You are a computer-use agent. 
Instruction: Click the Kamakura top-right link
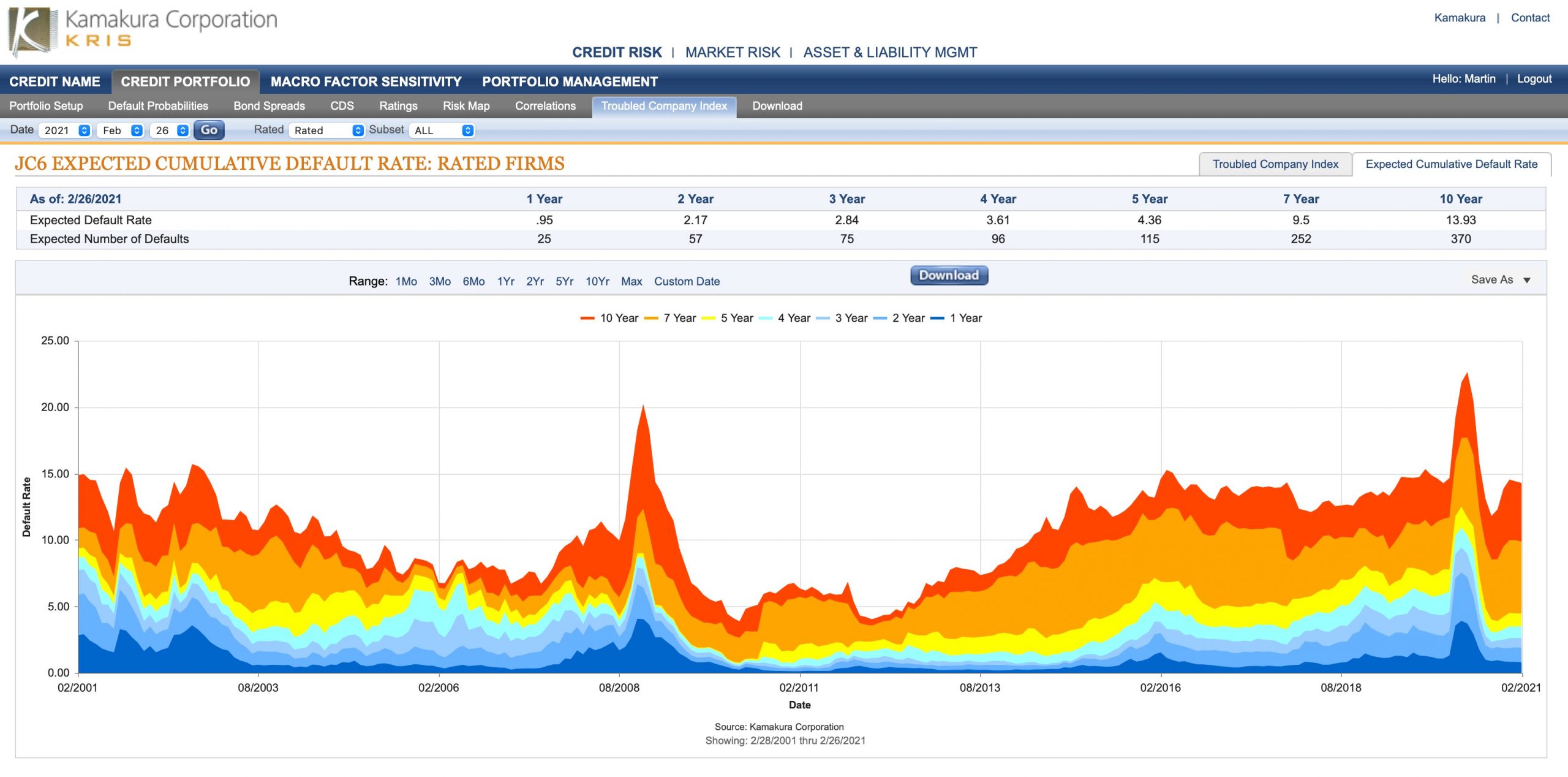pyautogui.click(x=1460, y=18)
